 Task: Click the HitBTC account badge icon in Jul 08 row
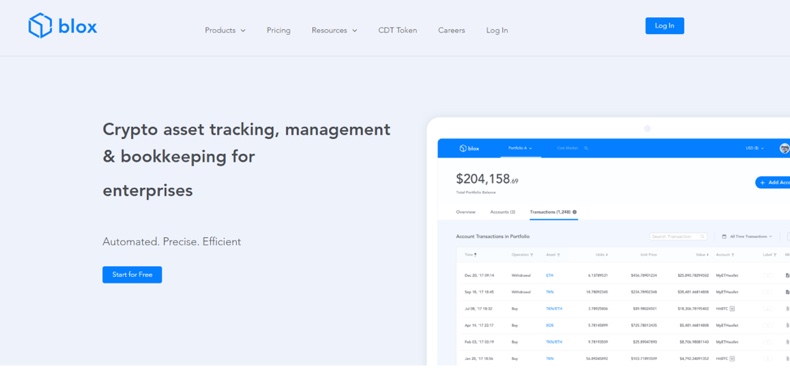[732, 308]
